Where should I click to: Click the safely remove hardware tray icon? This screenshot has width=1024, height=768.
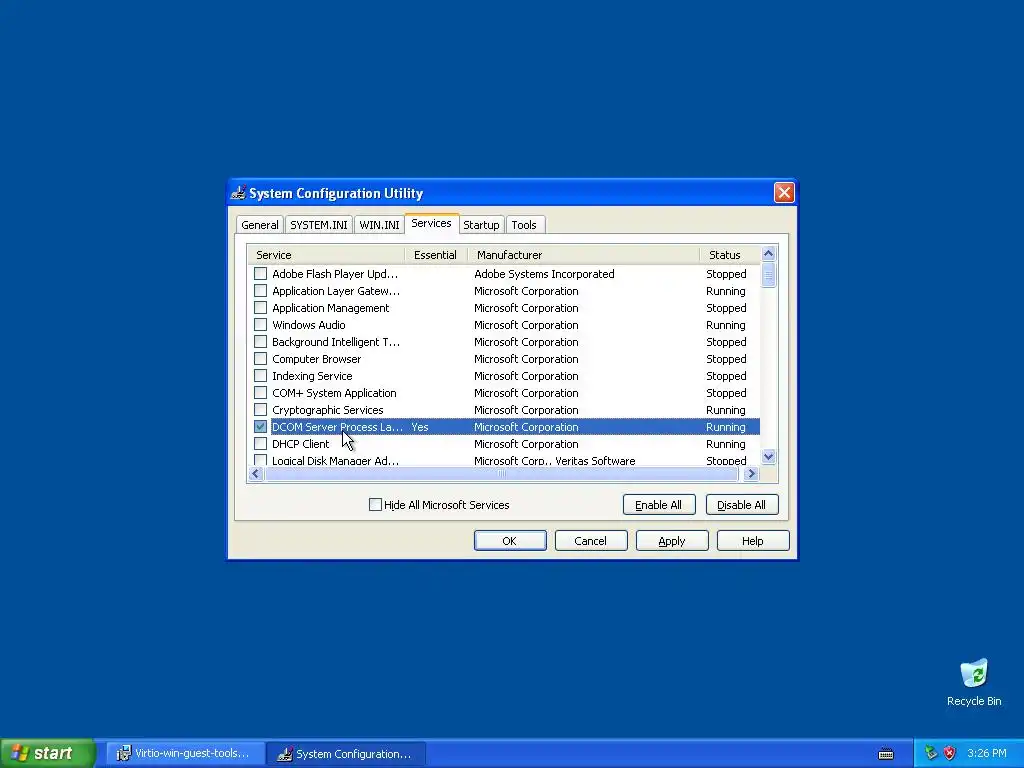click(931, 753)
